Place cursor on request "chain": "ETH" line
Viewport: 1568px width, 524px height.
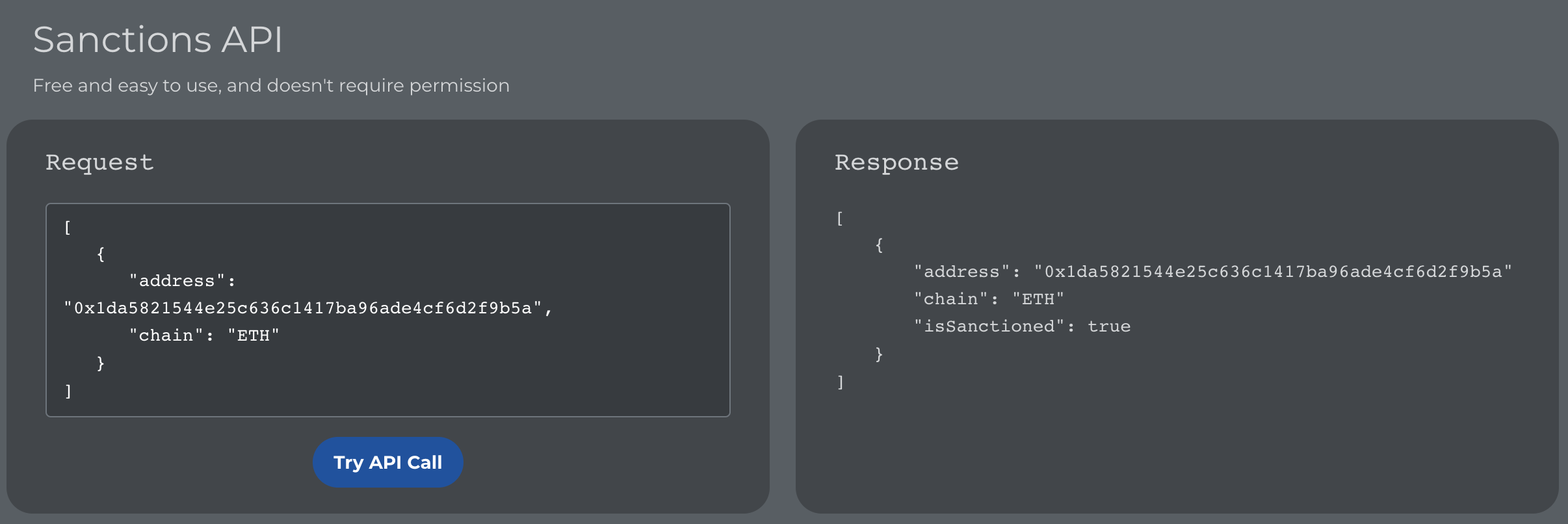pyautogui.click(x=204, y=335)
